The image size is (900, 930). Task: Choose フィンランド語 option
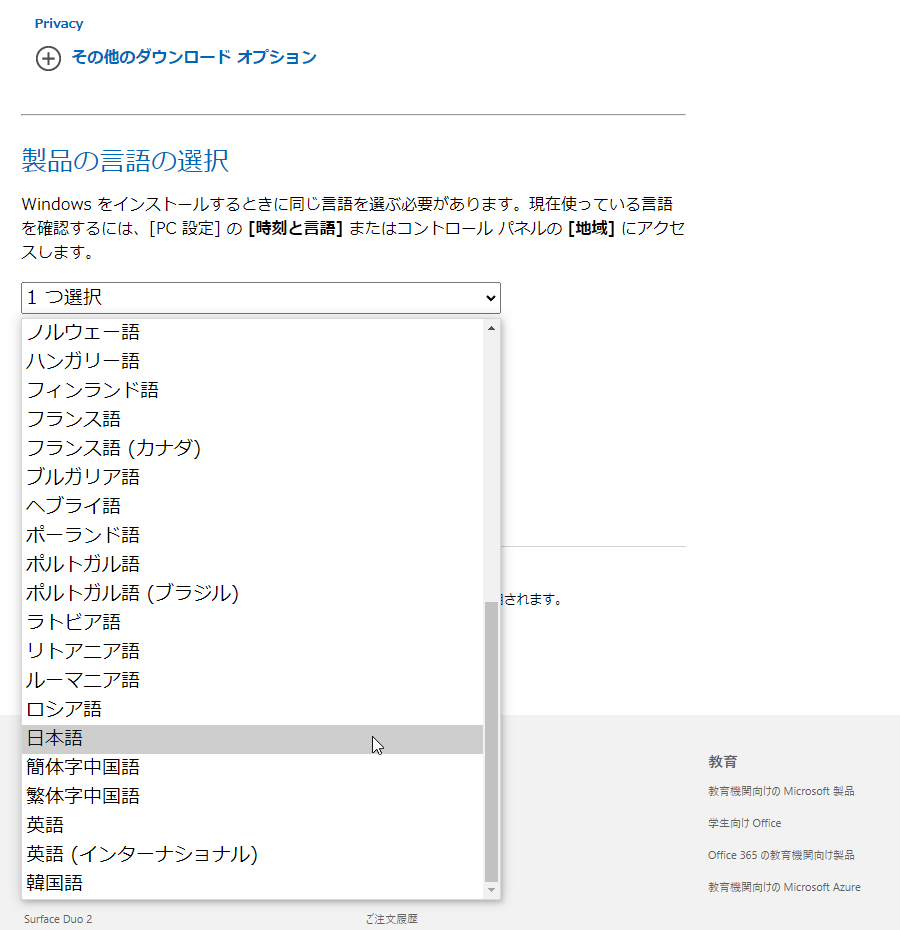point(252,390)
